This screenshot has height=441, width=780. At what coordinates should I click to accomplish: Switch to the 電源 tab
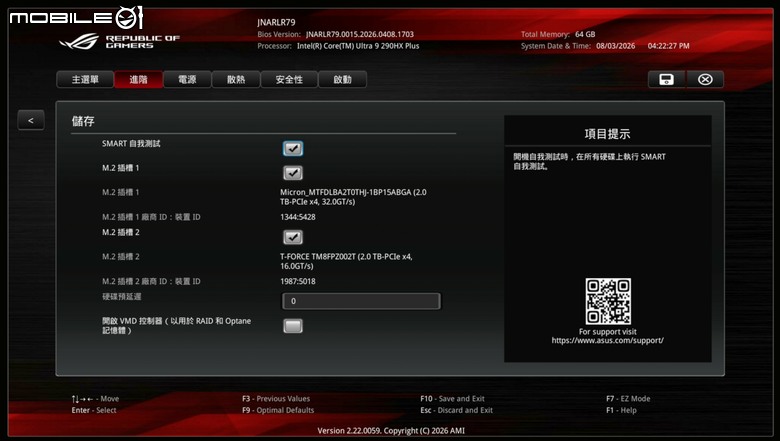pos(187,80)
